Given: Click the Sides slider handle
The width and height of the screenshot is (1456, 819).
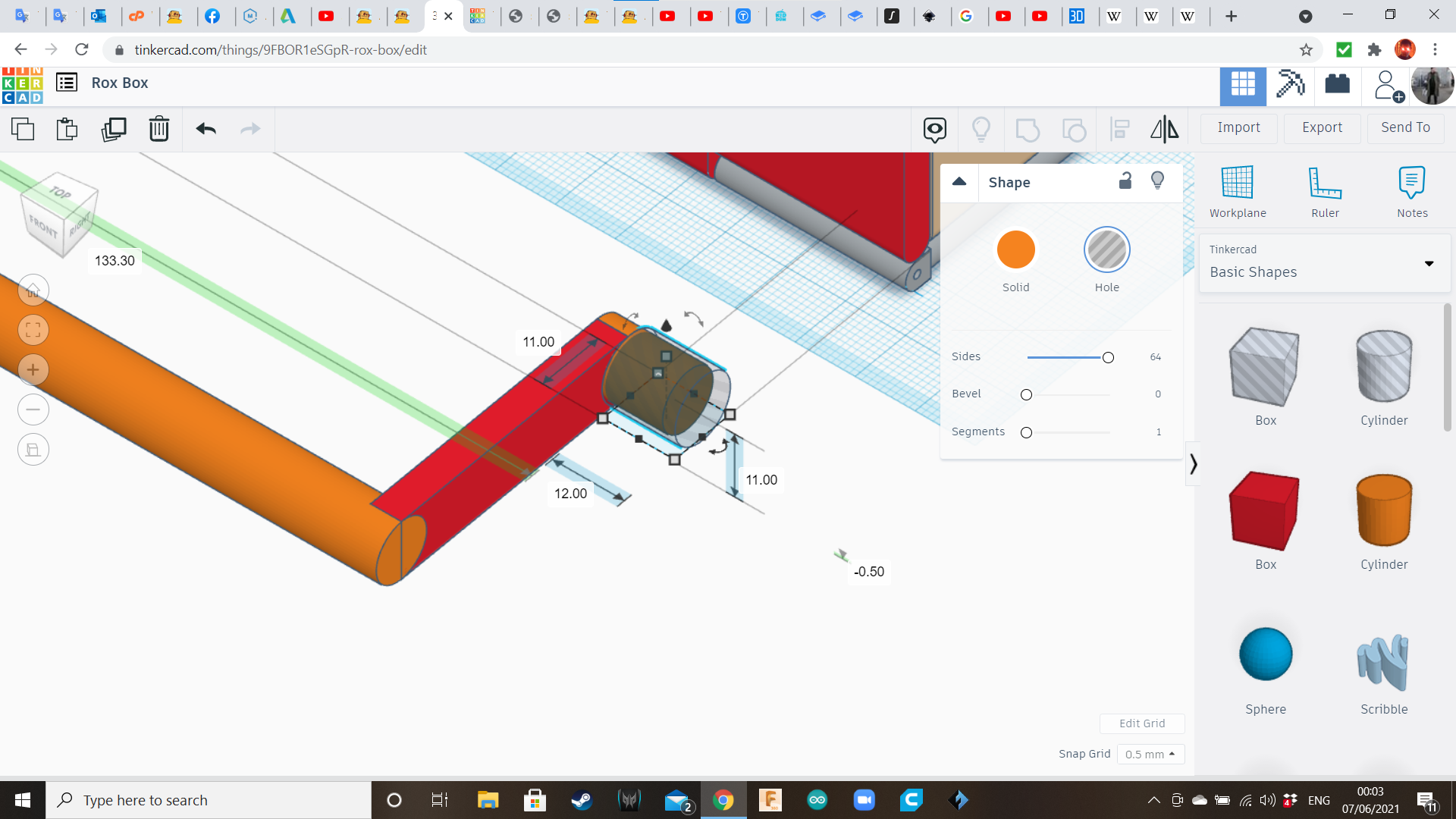Looking at the screenshot, I should click(x=1108, y=357).
